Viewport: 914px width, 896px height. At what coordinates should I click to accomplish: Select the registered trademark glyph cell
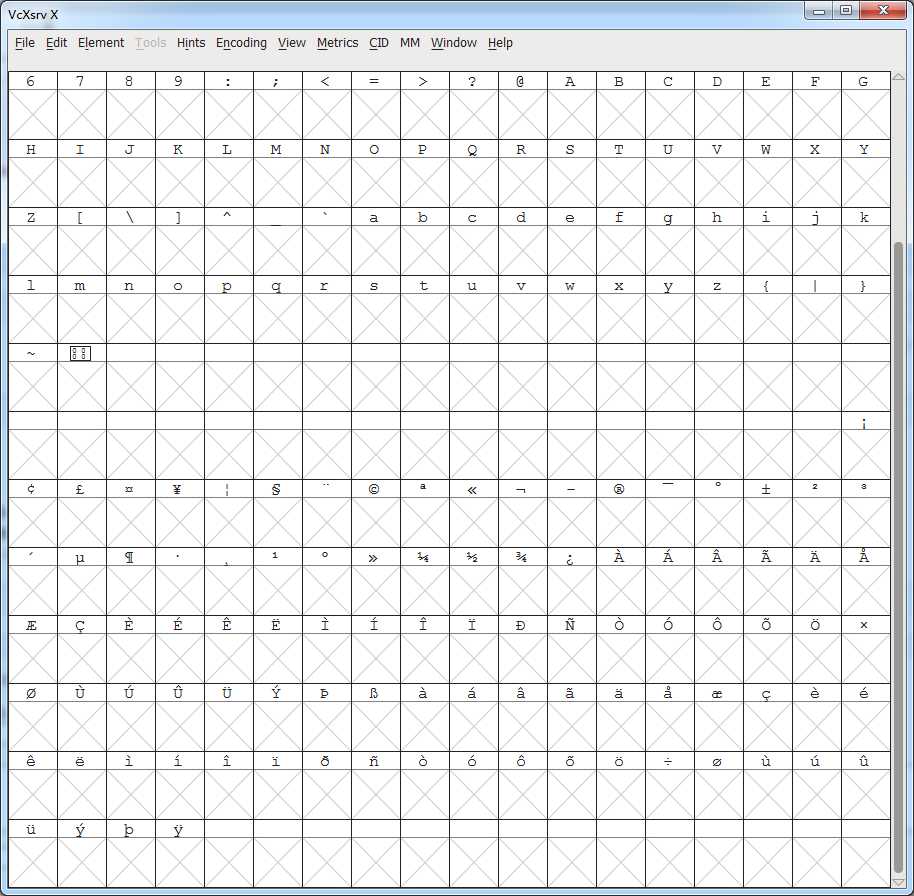tap(621, 514)
